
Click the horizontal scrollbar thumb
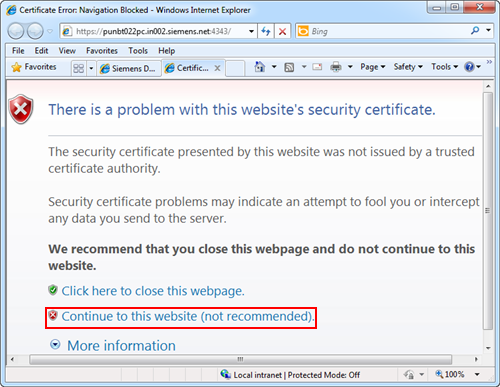coord(240,359)
